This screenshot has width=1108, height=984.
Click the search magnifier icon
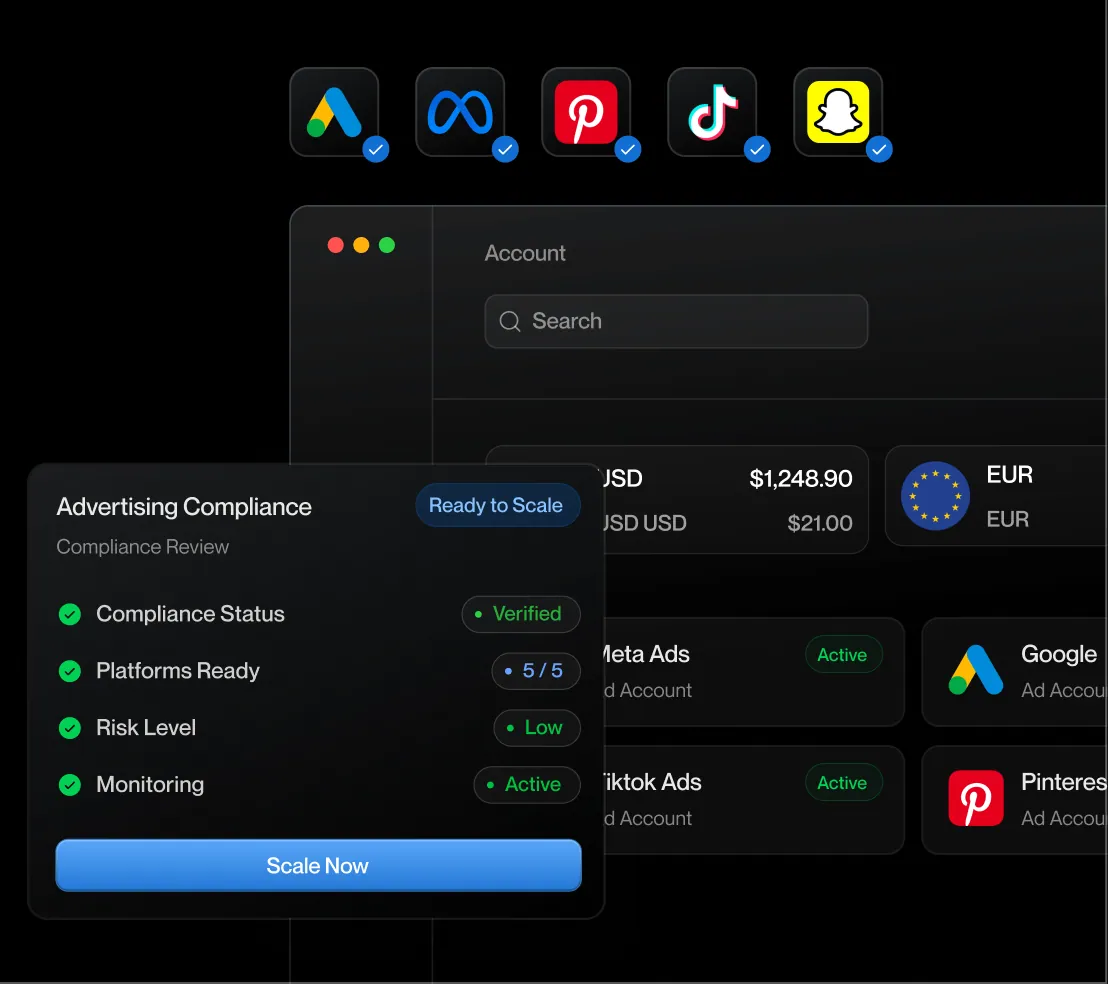click(510, 321)
